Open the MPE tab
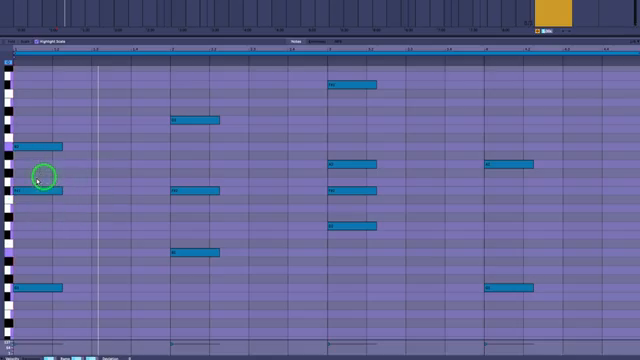This screenshot has width=640, height=360. [338, 42]
